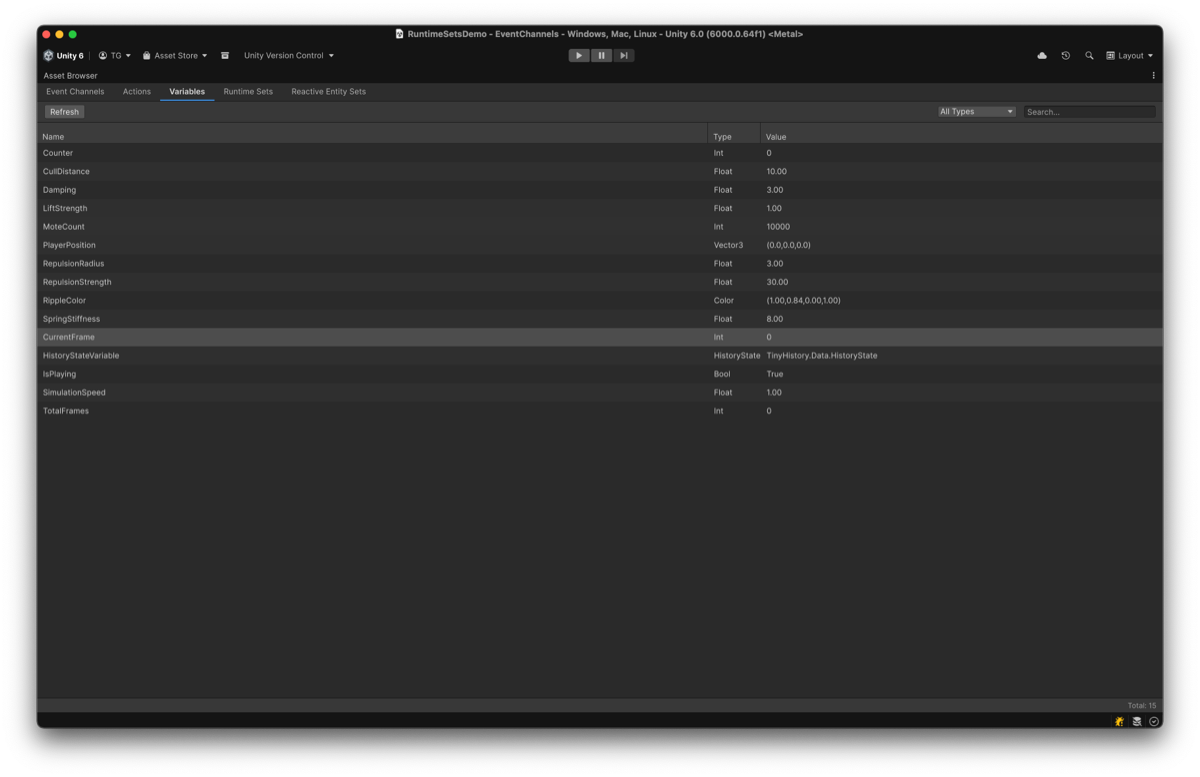This screenshot has height=777, width=1200.
Task: Switch to the Runtime Sets tab
Action: tap(248, 90)
